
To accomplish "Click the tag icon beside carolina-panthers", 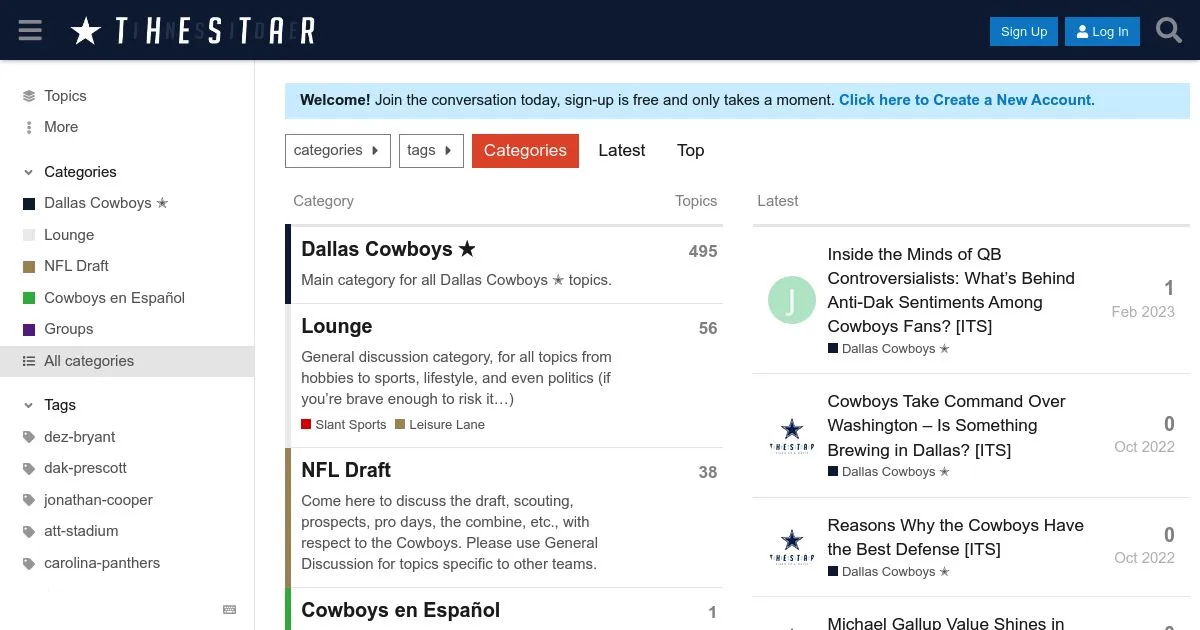I will click(x=29, y=563).
